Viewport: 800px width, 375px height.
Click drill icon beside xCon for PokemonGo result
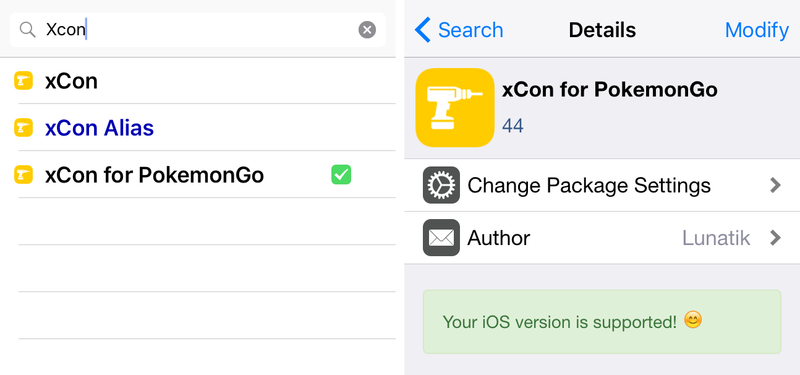pyautogui.click(x=23, y=174)
